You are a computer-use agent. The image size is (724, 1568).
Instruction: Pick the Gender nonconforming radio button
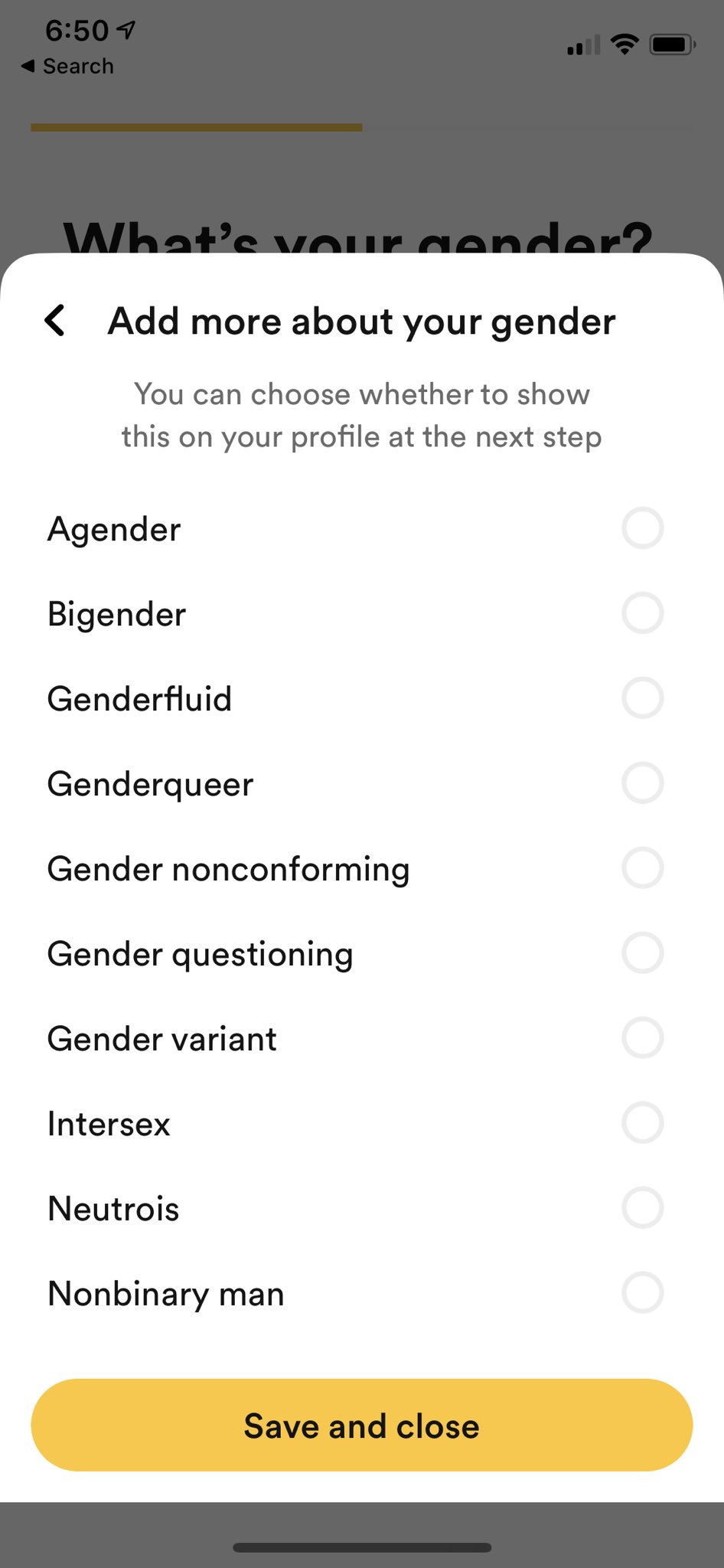point(642,868)
